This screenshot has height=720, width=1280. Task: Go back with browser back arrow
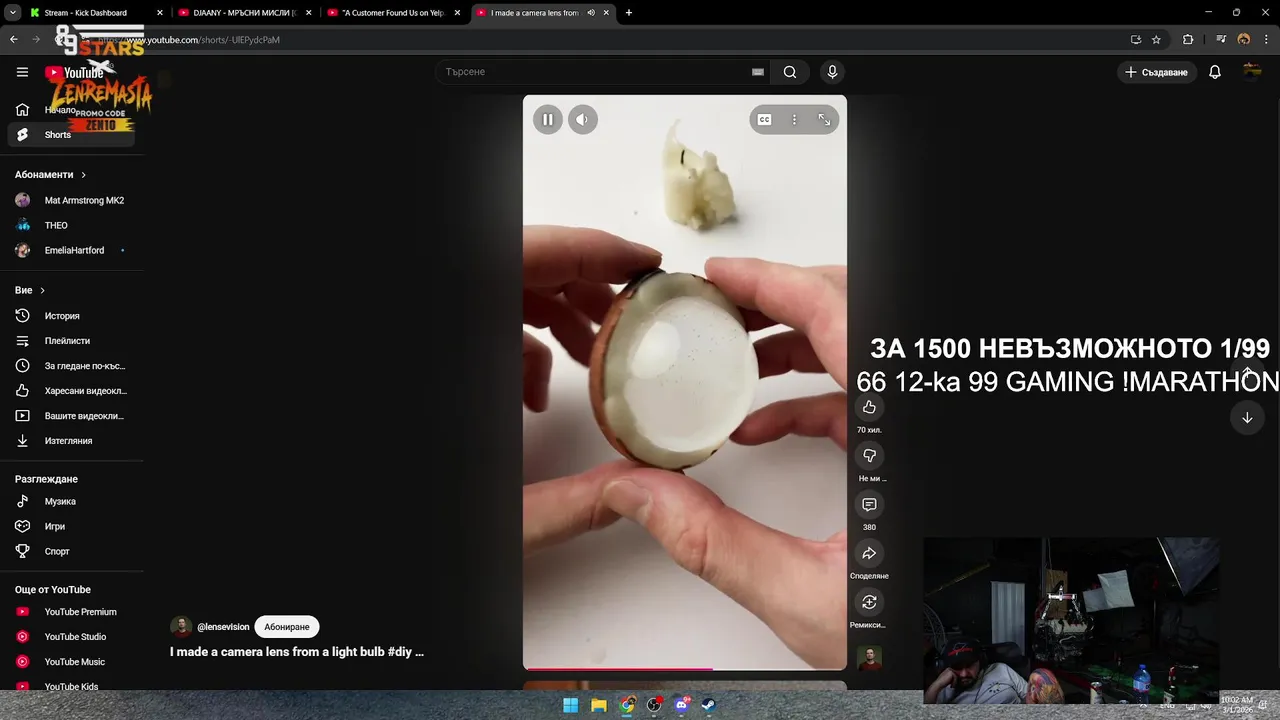[x=13, y=40]
